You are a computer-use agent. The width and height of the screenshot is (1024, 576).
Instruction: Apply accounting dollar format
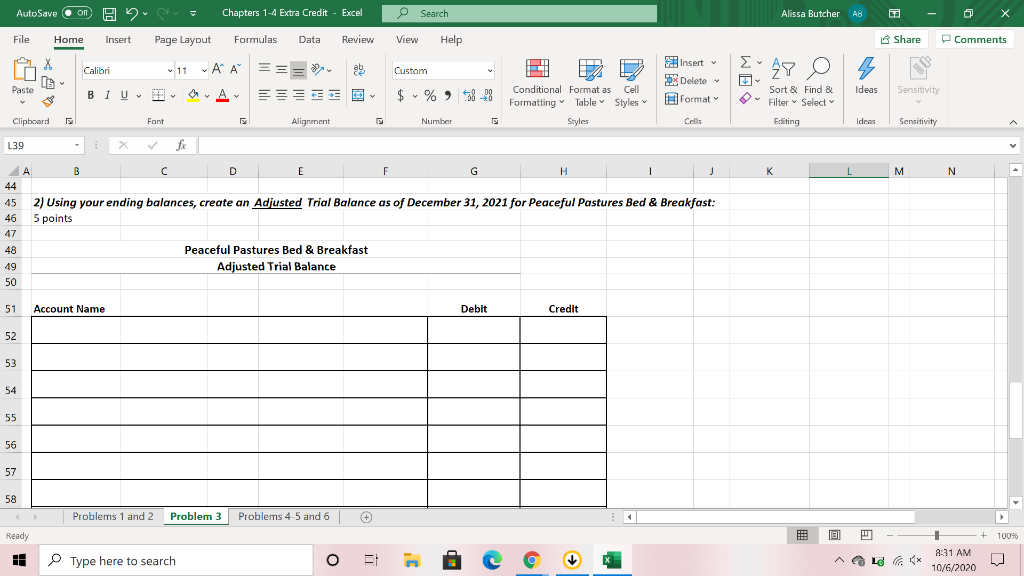pos(400,95)
